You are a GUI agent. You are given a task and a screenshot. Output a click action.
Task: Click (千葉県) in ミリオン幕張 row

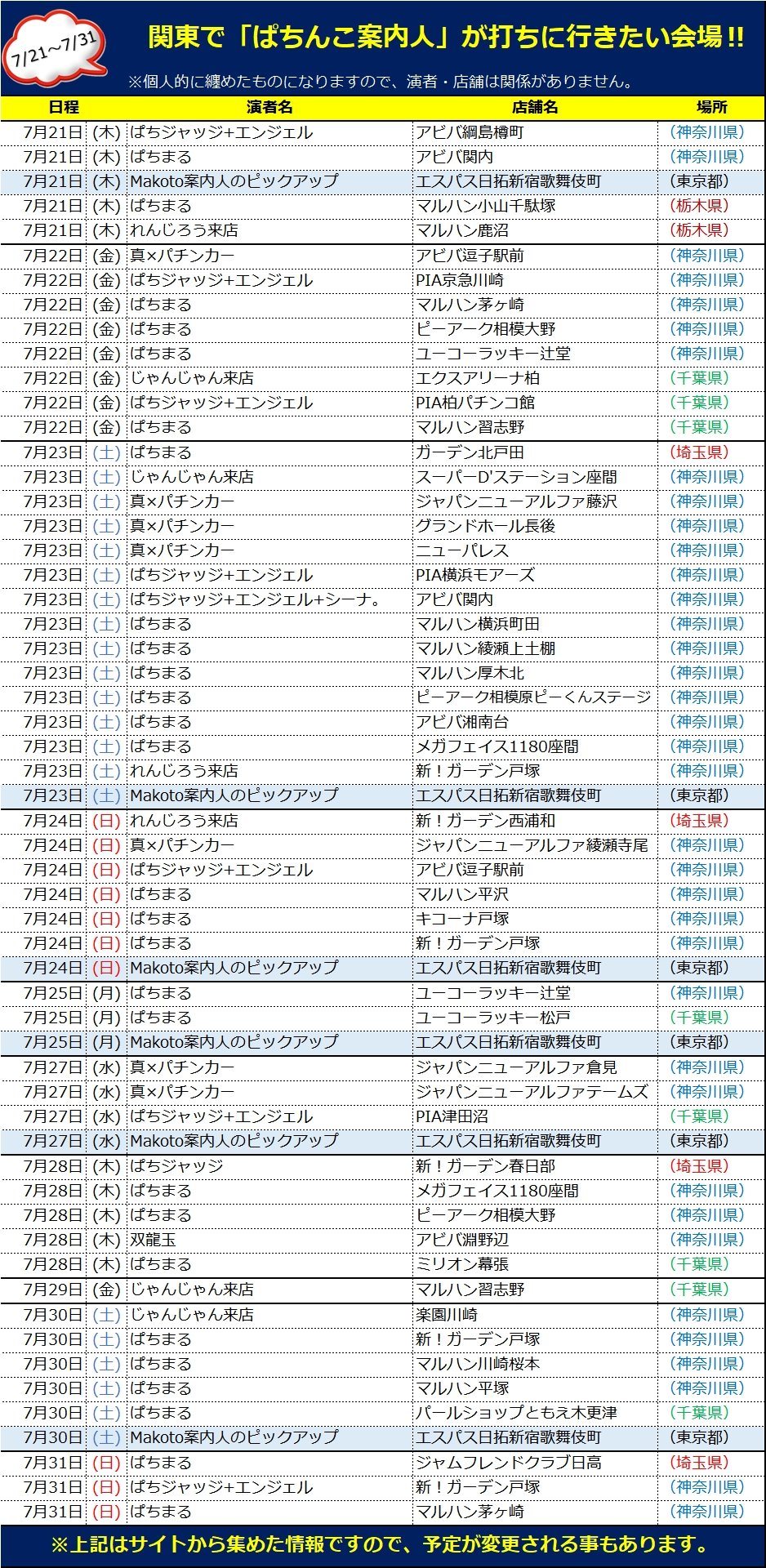[x=699, y=1264]
